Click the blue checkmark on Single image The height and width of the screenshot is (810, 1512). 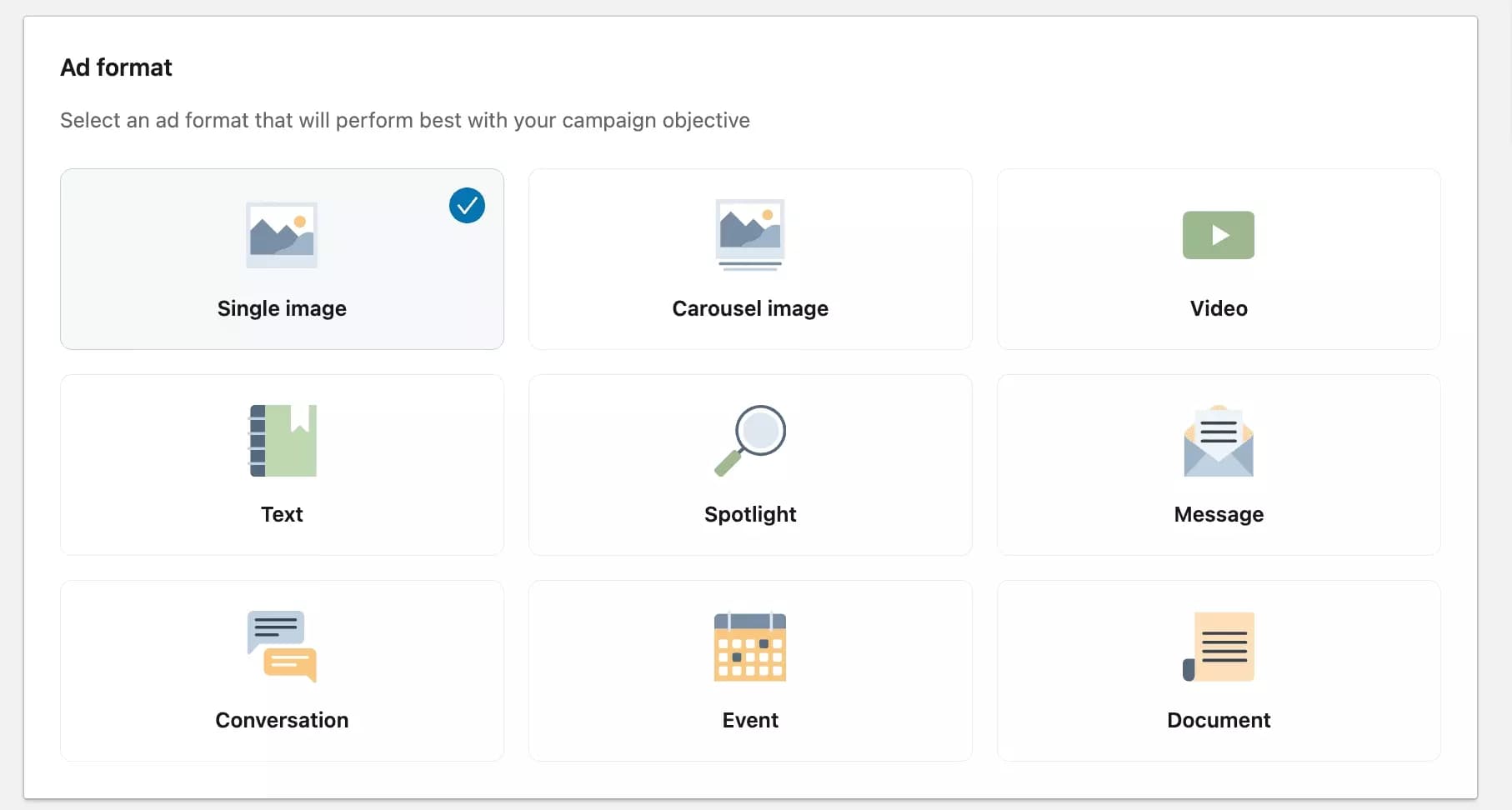tap(467, 206)
